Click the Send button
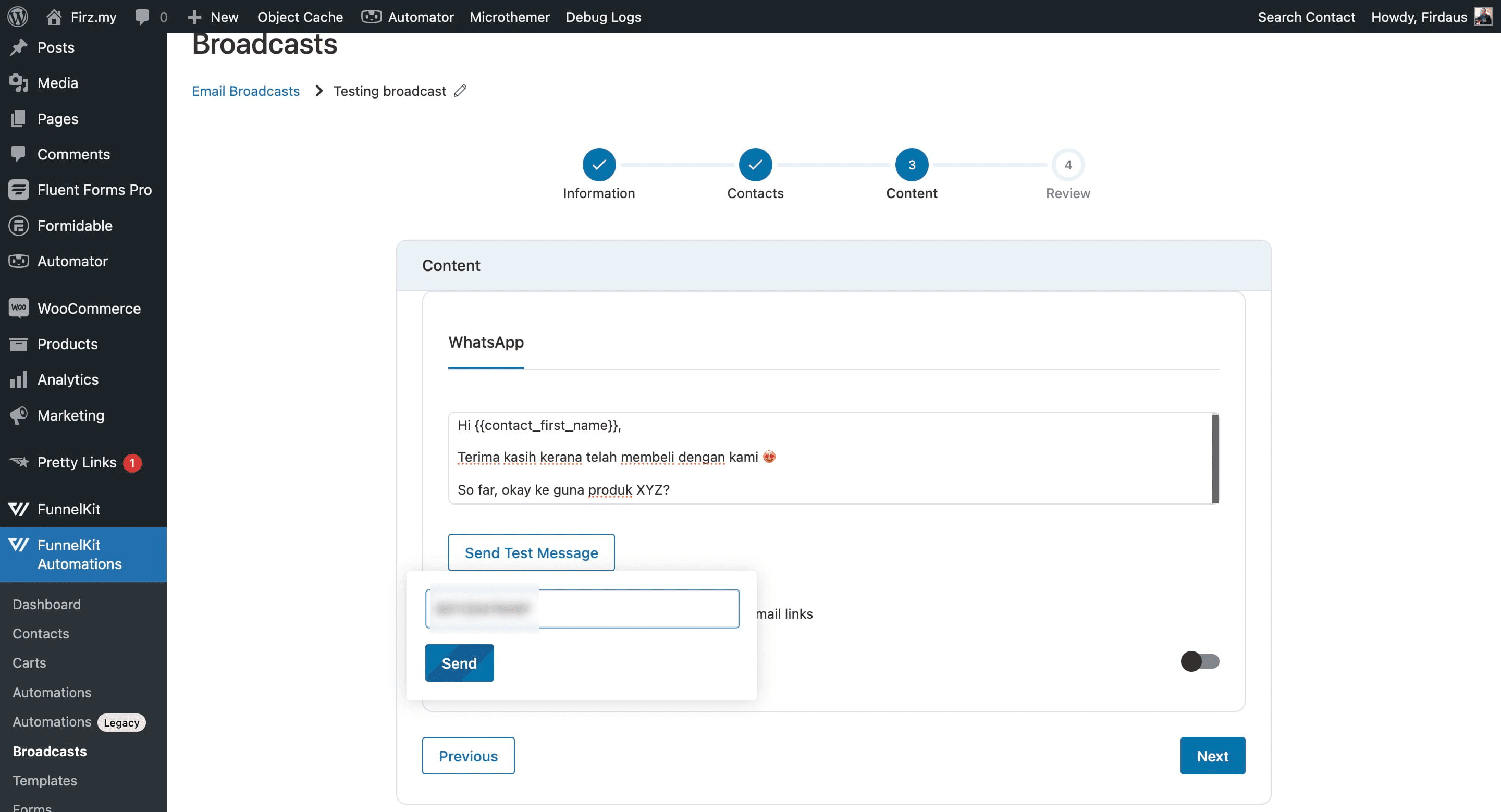Image resolution: width=1501 pixels, height=812 pixels. click(x=459, y=663)
